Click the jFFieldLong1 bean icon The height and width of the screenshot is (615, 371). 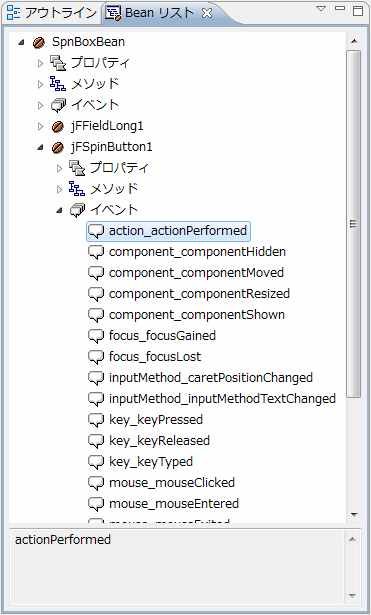click(x=57, y=126)
